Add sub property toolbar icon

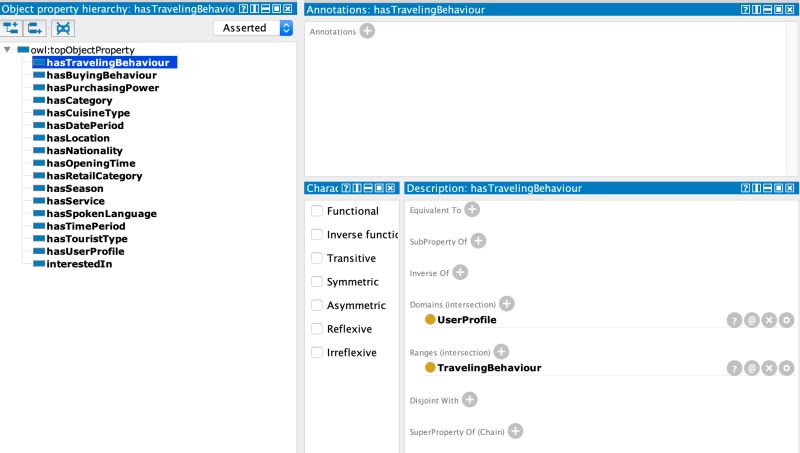[x=11, y=28]
